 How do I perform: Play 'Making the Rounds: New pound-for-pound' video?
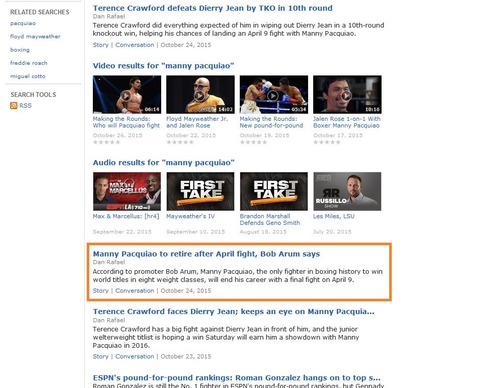(274, 95)
